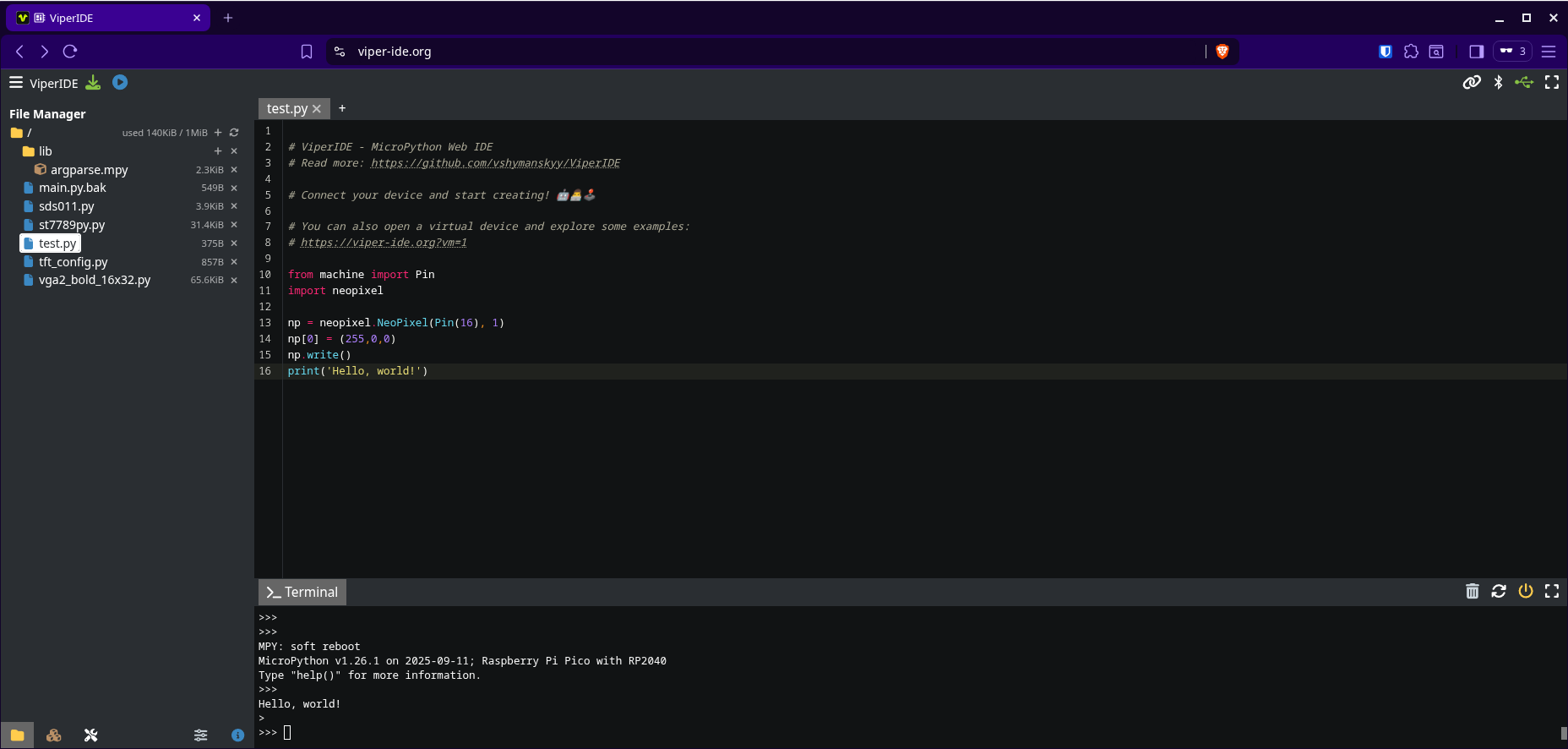Viewport: 1568px width, 749px height.
Task: Soft reboot the device from terminal bar
Action: [x=1499, y=591]
